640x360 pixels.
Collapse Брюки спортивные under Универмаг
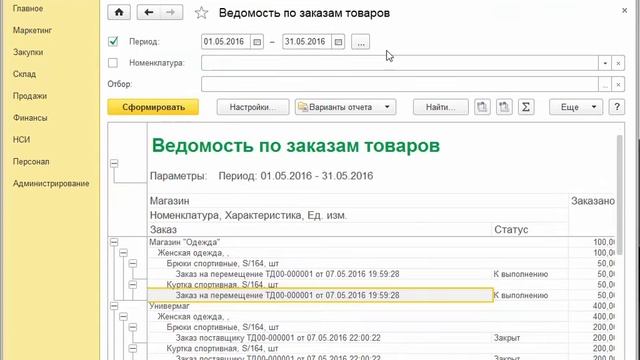133,327
